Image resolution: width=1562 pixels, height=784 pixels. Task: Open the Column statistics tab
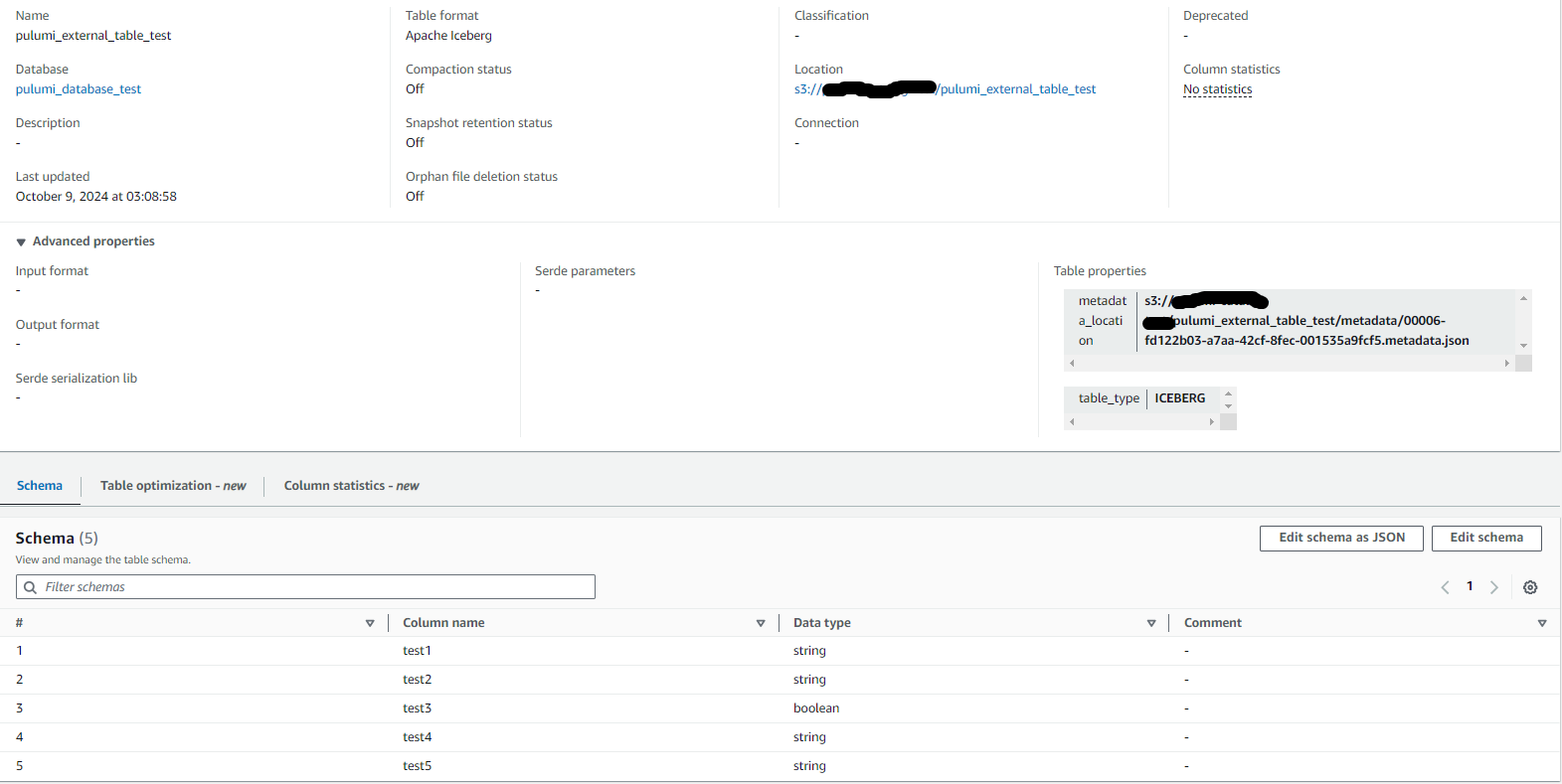click(351, 486)
